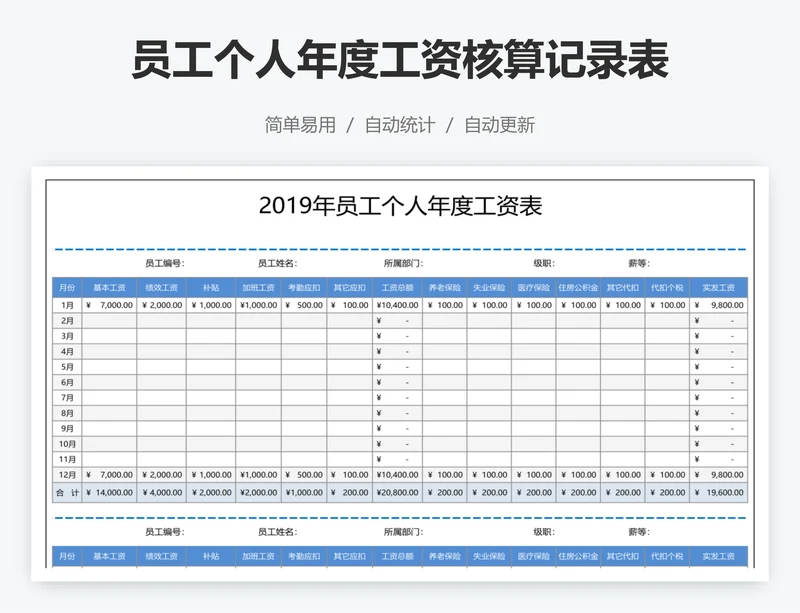Click the 8月 row label
The height and width of the screenshot is (613, 800).
point(67,413)
